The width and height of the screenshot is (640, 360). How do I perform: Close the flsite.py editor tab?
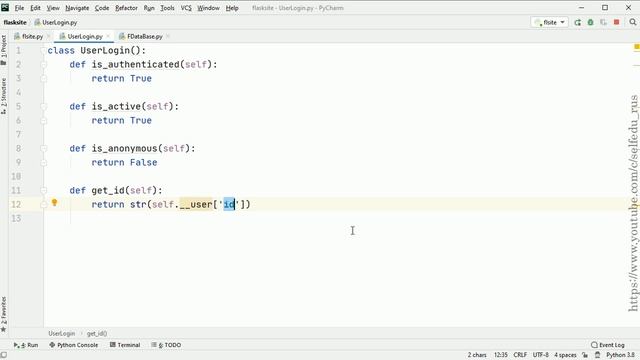coord(48,36)
